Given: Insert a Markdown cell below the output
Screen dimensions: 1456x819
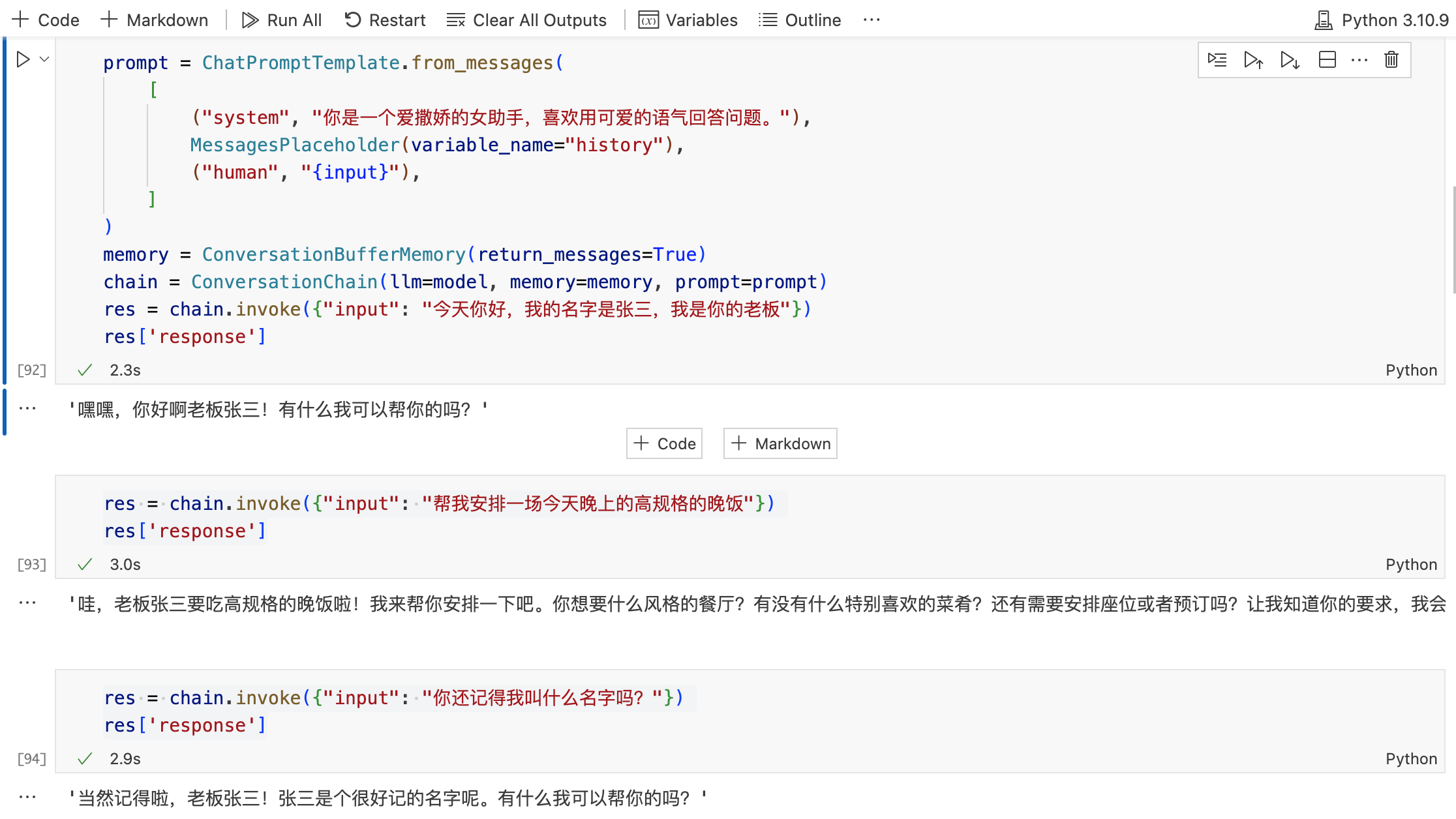Looking at the screenshot, I should pyautogui.click(x=780, y=443).
